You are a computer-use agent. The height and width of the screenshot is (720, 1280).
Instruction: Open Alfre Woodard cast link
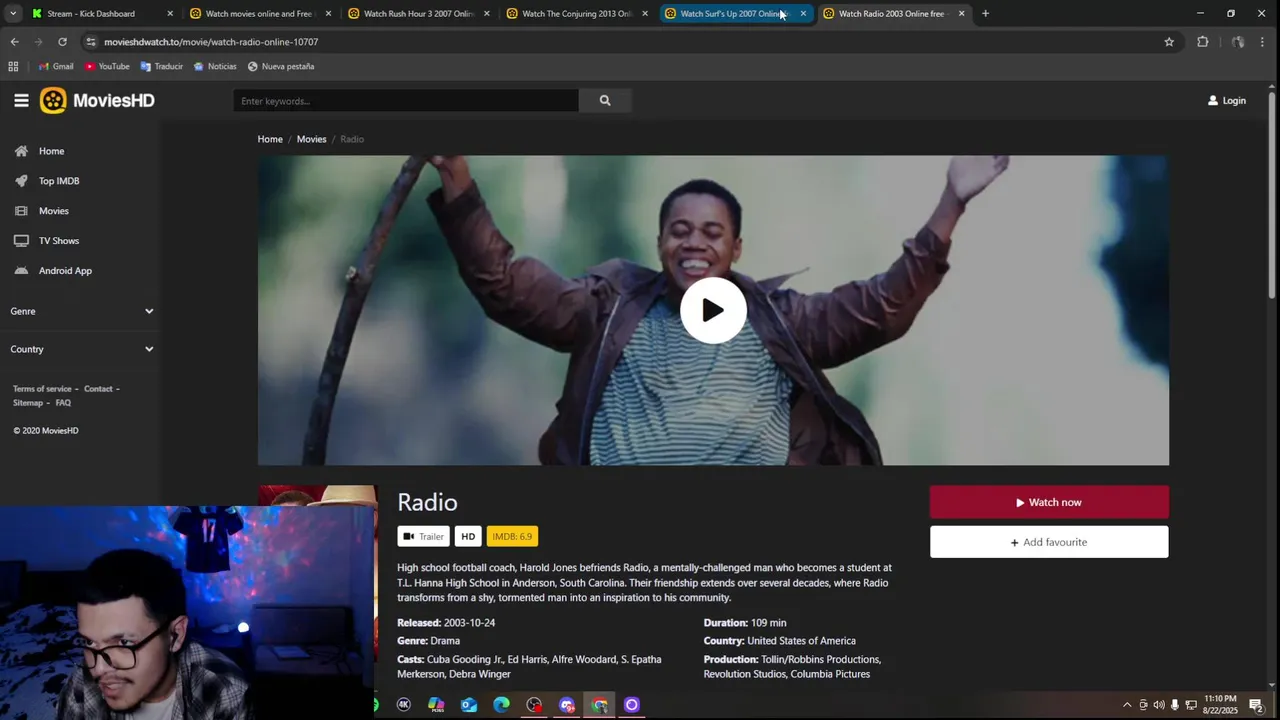pyautogui.click(x=583, y=660)
